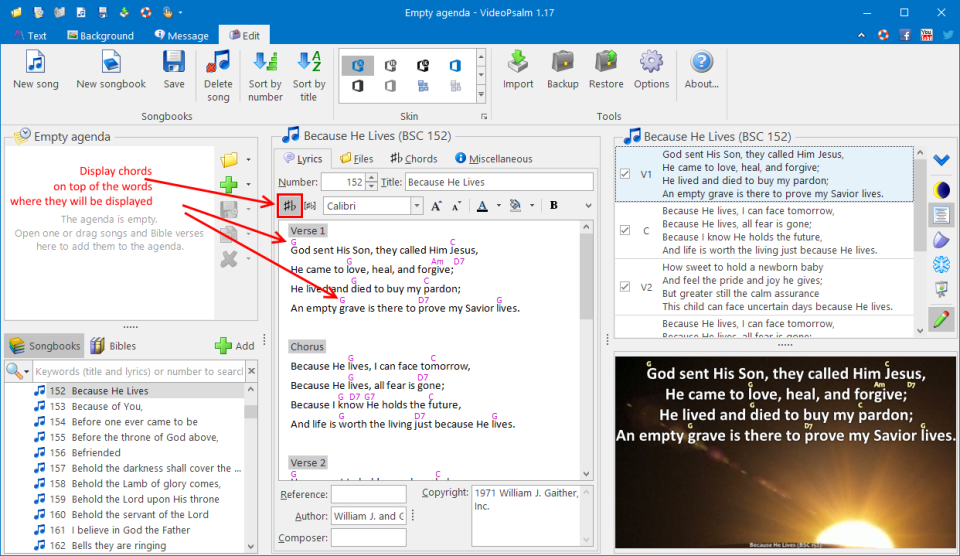
Task: Create a New songbook
Action: tap(111, 63)
